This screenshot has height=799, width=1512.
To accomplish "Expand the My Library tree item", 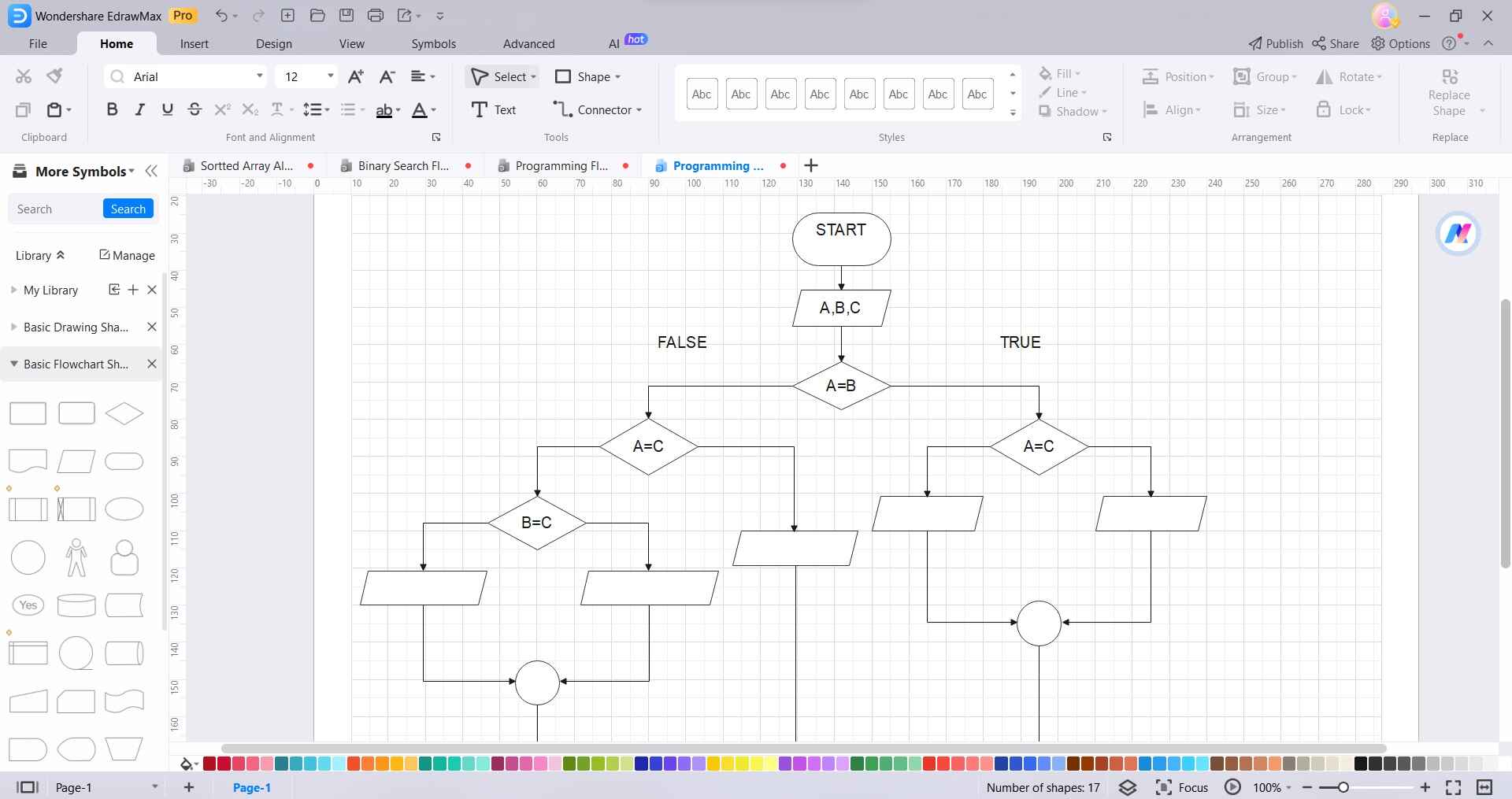I will tap(13, 290).
